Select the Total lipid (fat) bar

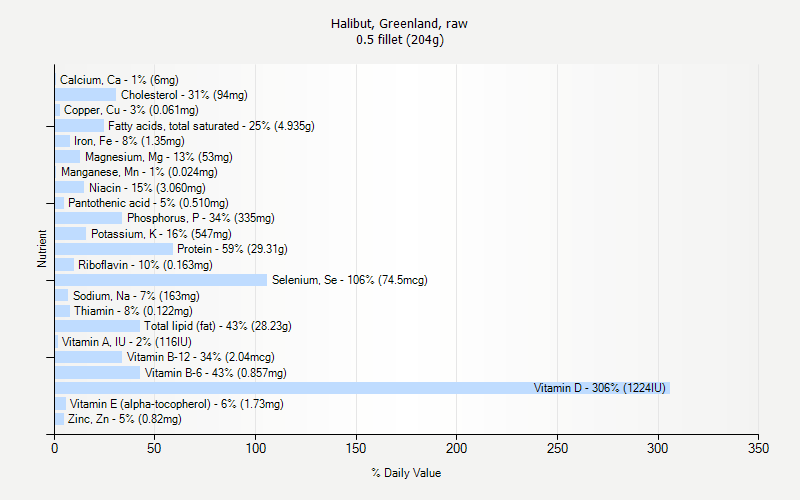tap(97, 326)
